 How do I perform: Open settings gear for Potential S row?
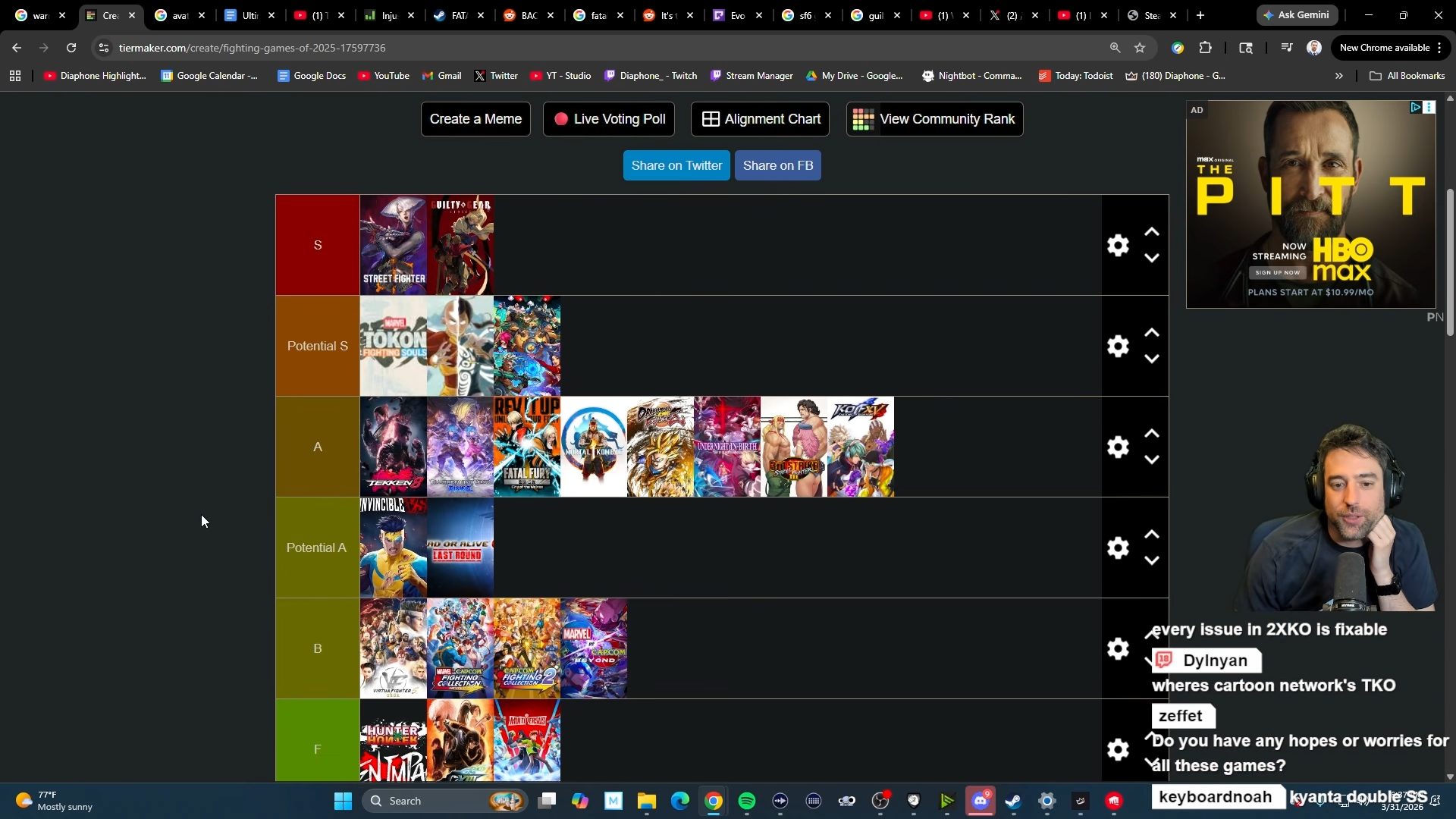tap(1118, 346)
